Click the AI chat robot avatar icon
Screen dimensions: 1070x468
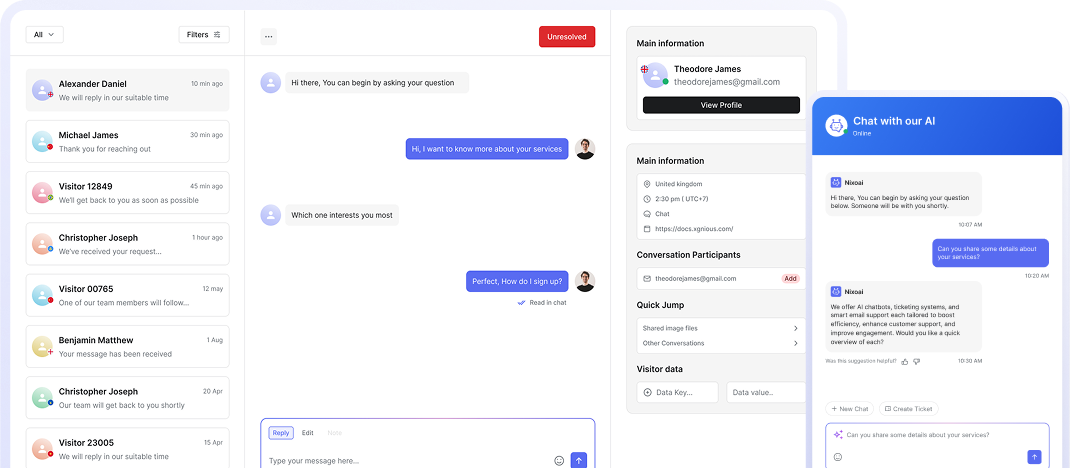click(x=836, y=125)
